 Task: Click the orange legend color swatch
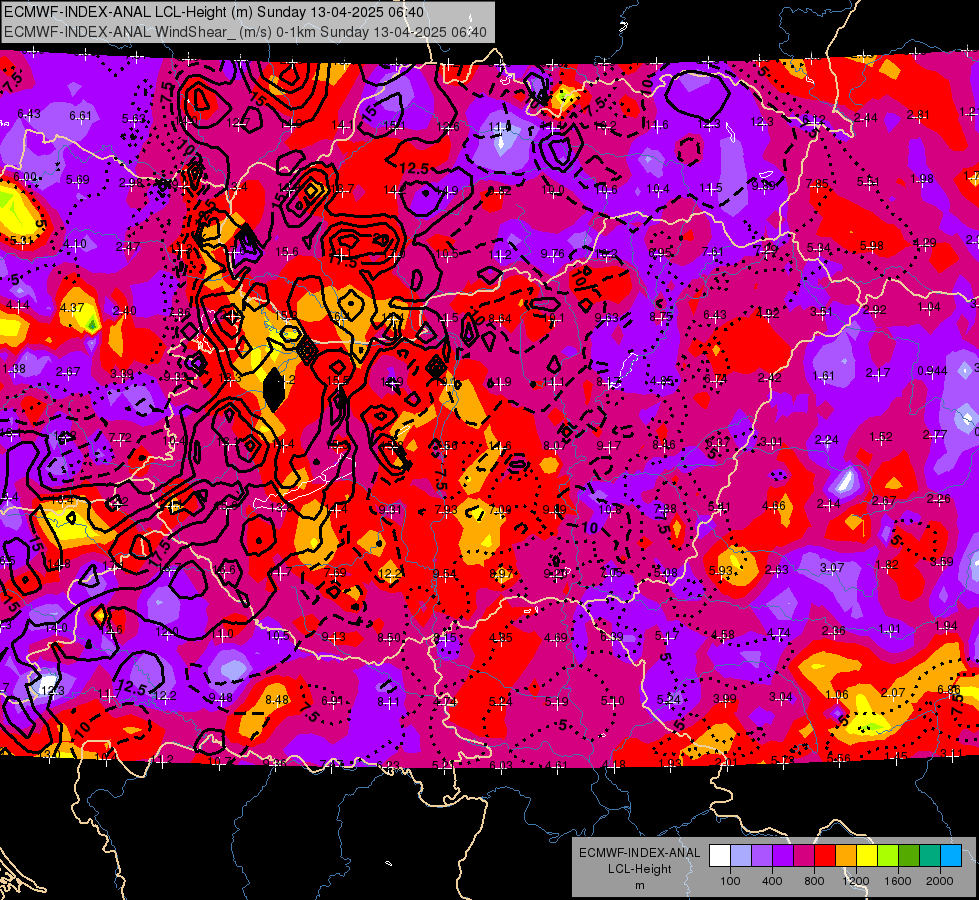[x=846, y=856]
